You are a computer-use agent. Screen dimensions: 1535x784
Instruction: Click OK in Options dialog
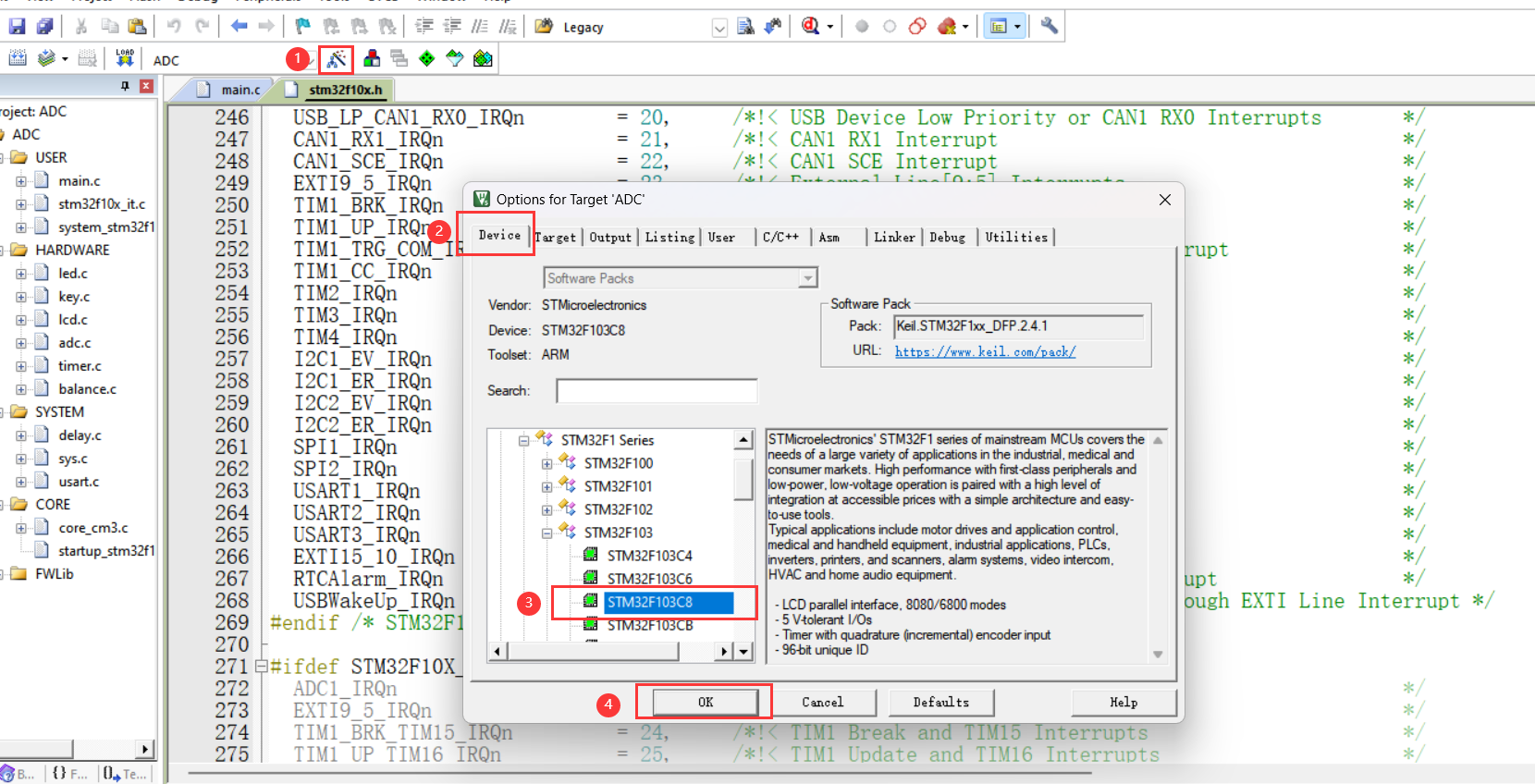tap(706, 703)
